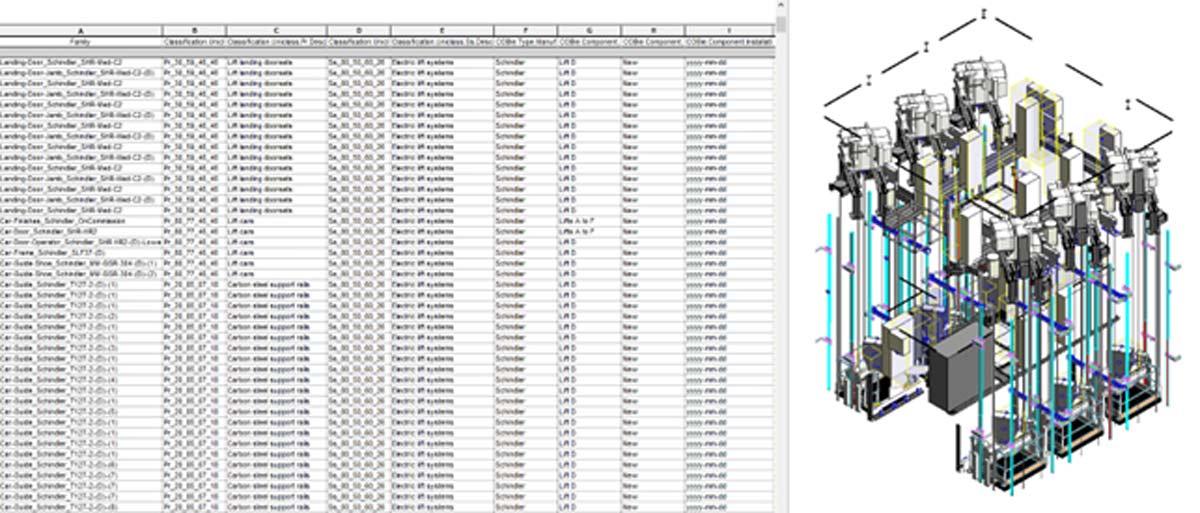Select the Car-Door_Schindler_SHR-H82 family cell
This screenshot has height=513, width=1200.
(x=80, y=231)
